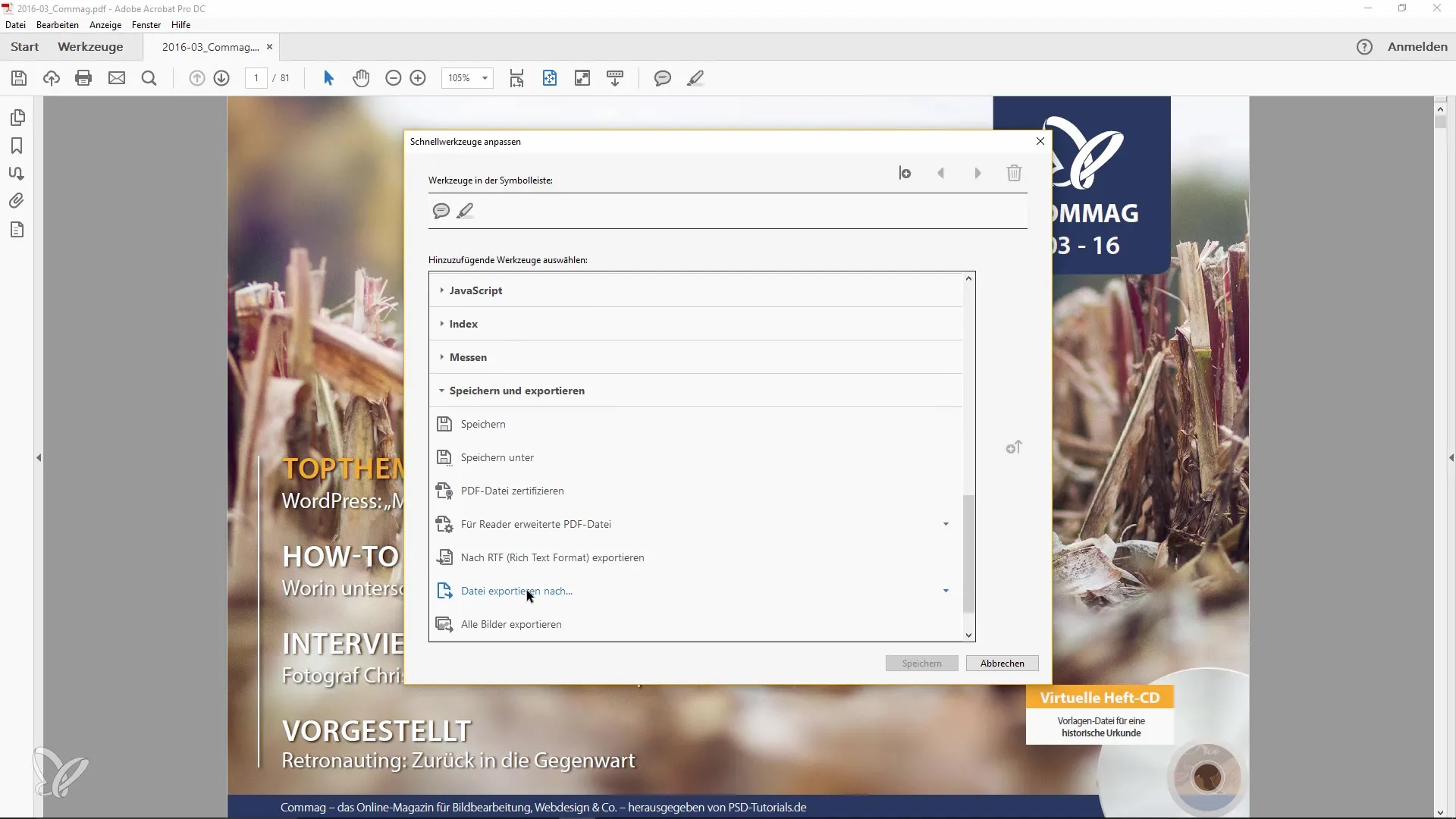Select highlighter in dialog toolbar tools
Viewport: 1456px width, 819px height.
(466, 211)
